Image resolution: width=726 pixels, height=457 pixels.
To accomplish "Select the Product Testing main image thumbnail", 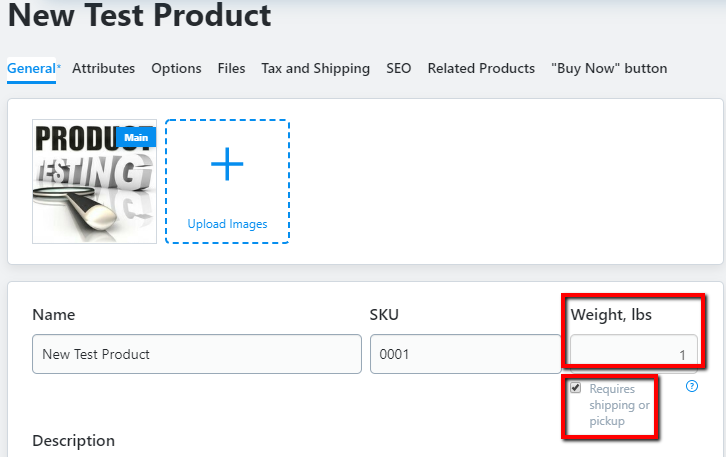I will [94, 182].
